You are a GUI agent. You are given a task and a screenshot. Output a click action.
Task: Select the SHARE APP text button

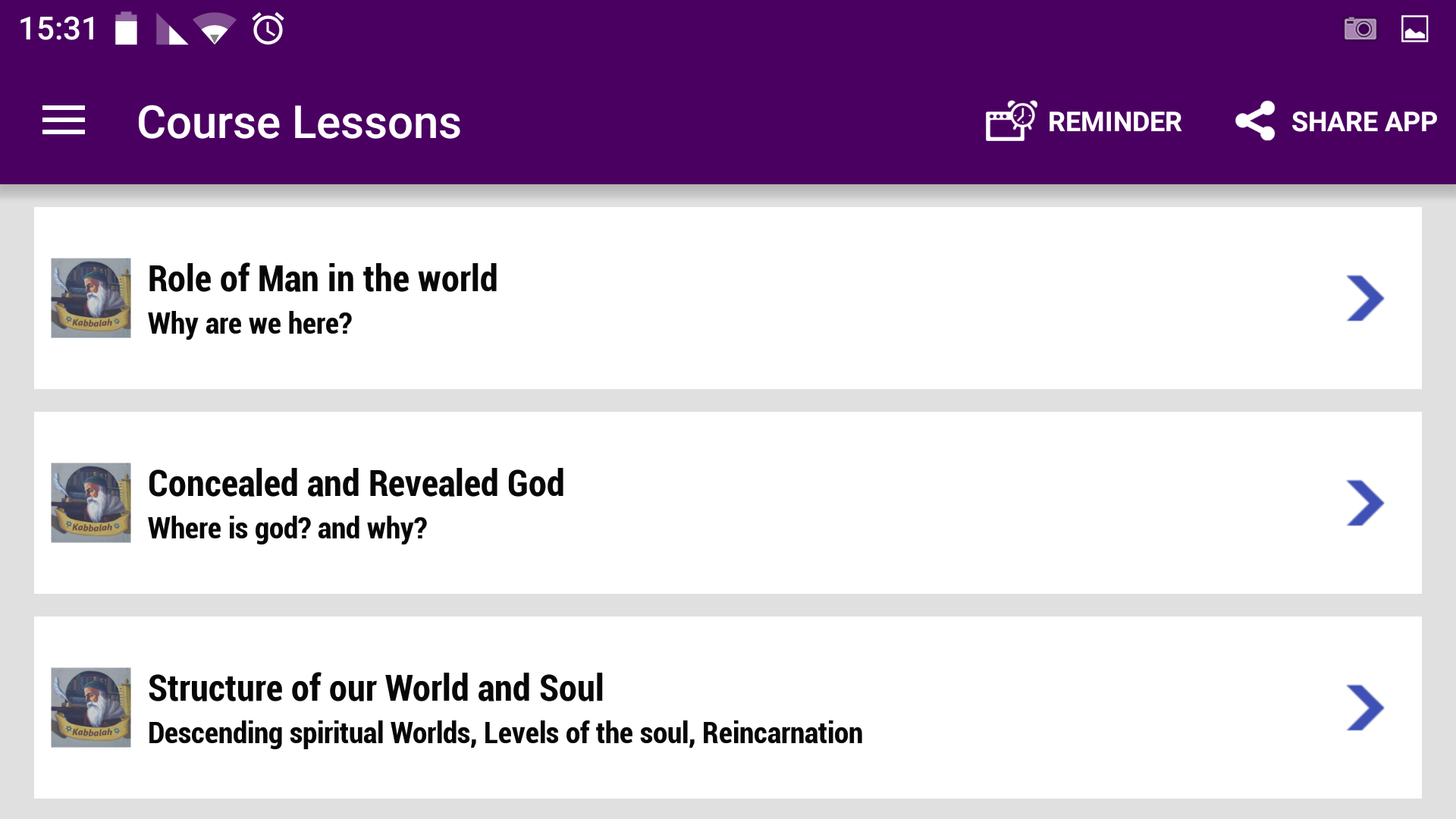click(x=1363, y=121)
